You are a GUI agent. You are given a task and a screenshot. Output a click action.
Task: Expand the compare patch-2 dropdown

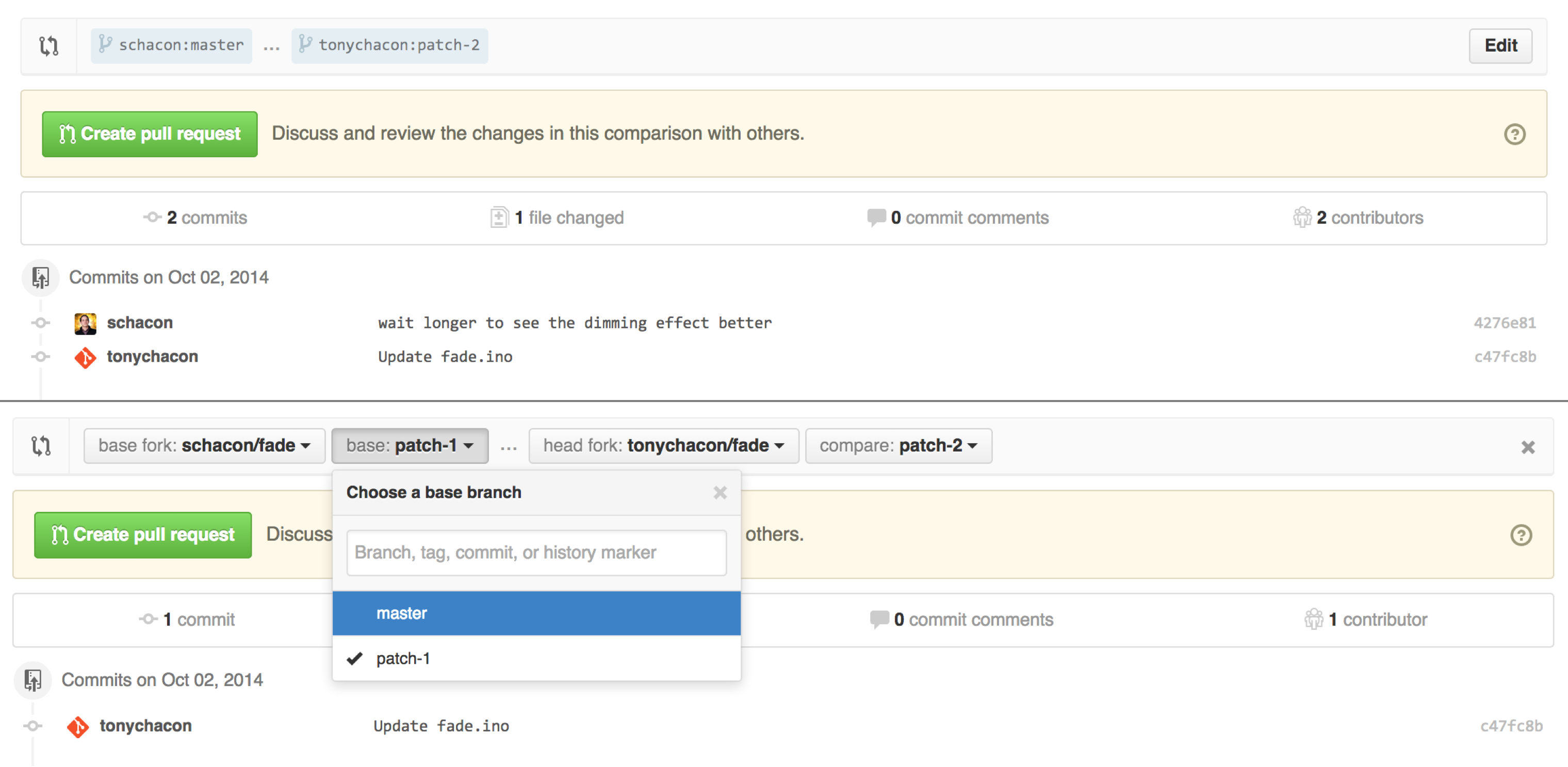pos(898,446)
